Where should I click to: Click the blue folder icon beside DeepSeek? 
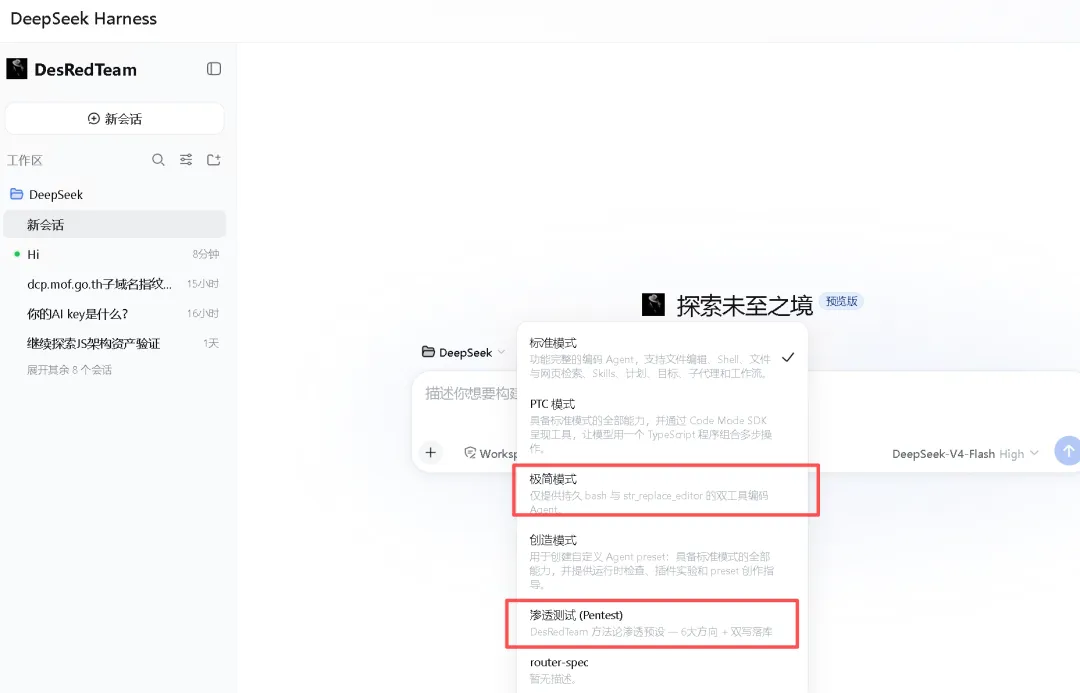pos(17,194)
